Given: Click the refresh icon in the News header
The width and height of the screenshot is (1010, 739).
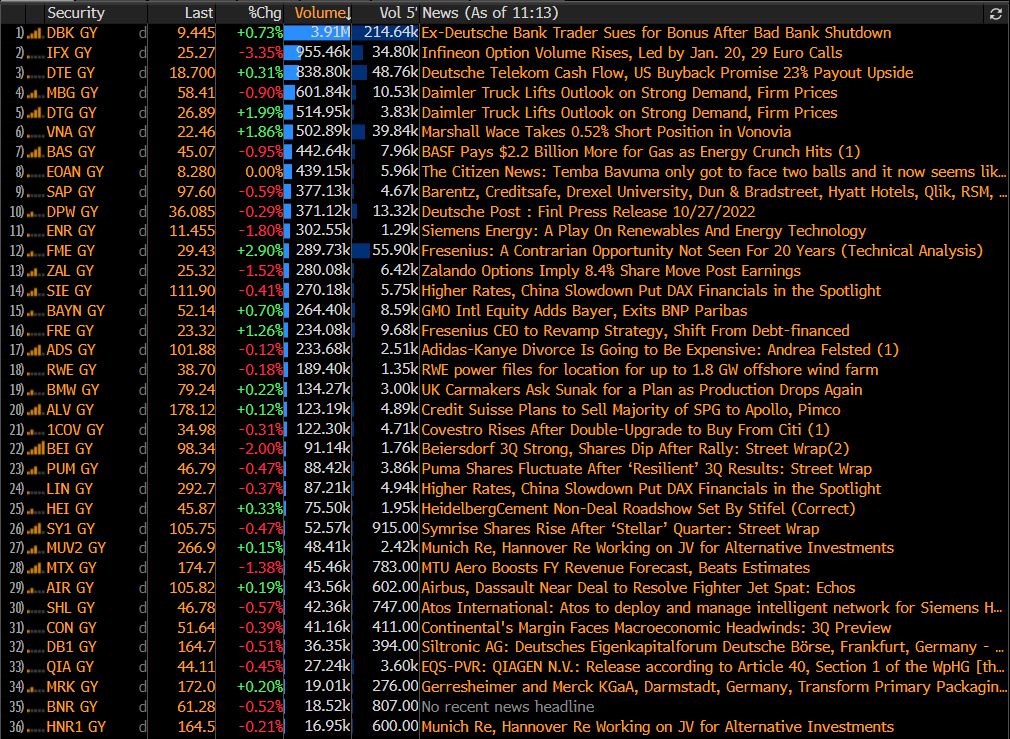Looking at the screenshot, I should [x=996, y=14].
